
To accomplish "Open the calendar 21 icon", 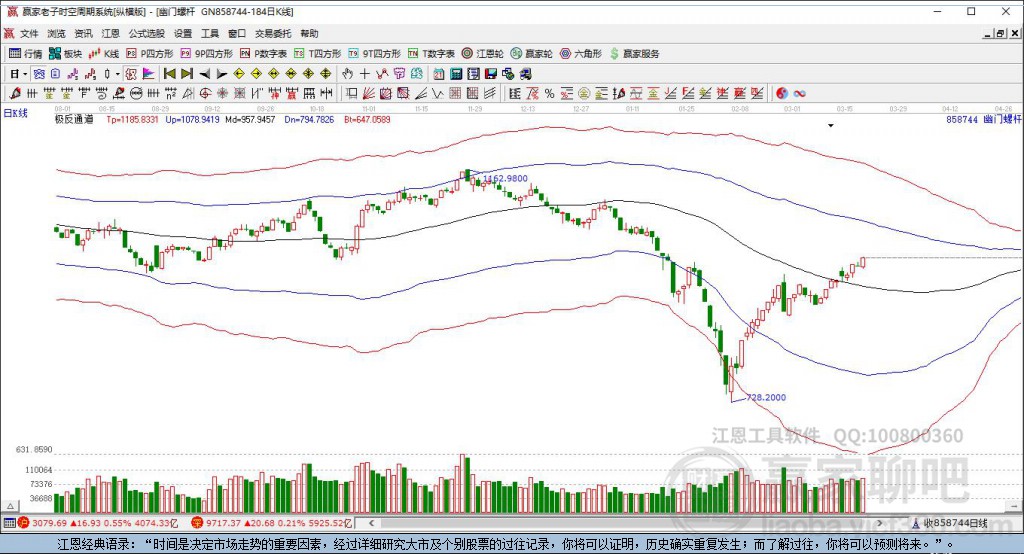I will pyautogui.click(x=439, y=74).
